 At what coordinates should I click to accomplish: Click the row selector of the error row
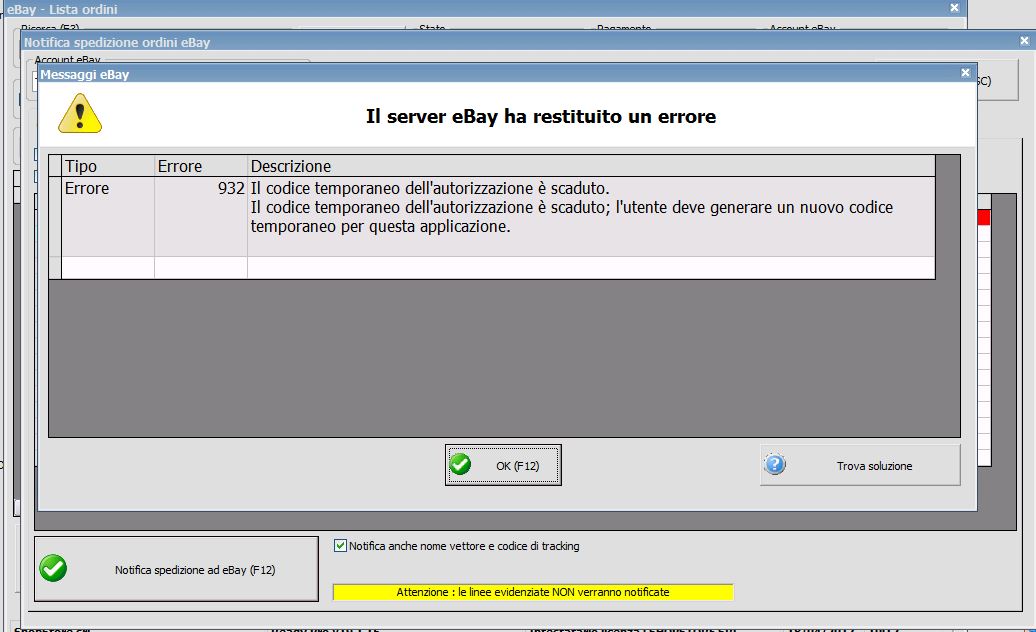pyautogui.click(x=55, y=217)
